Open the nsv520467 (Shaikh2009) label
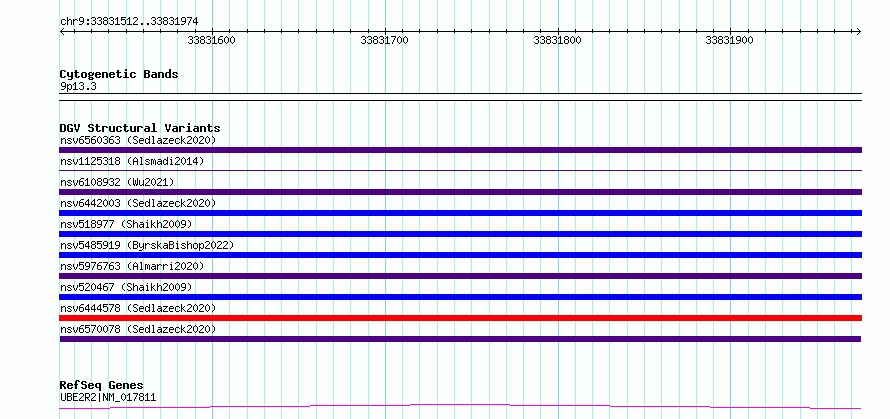890x419 pixels. tap(126, 287)
